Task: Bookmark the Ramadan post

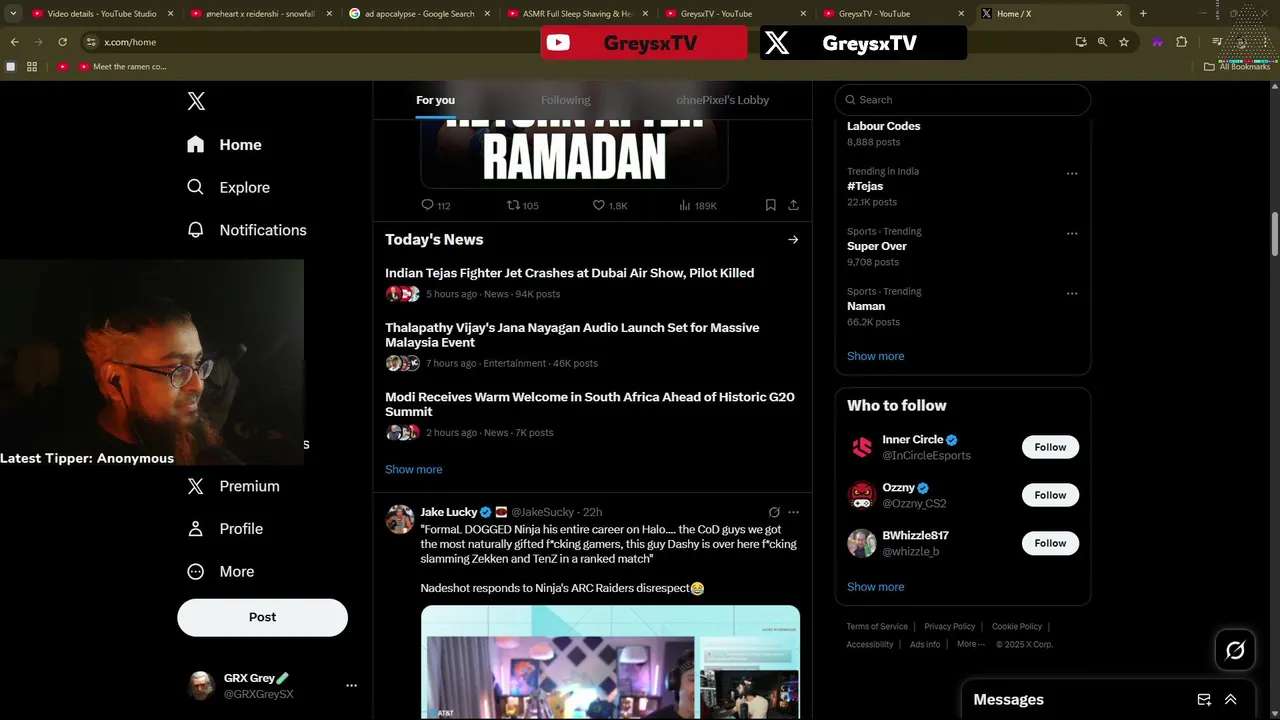Action: click(x=770, y=205)
